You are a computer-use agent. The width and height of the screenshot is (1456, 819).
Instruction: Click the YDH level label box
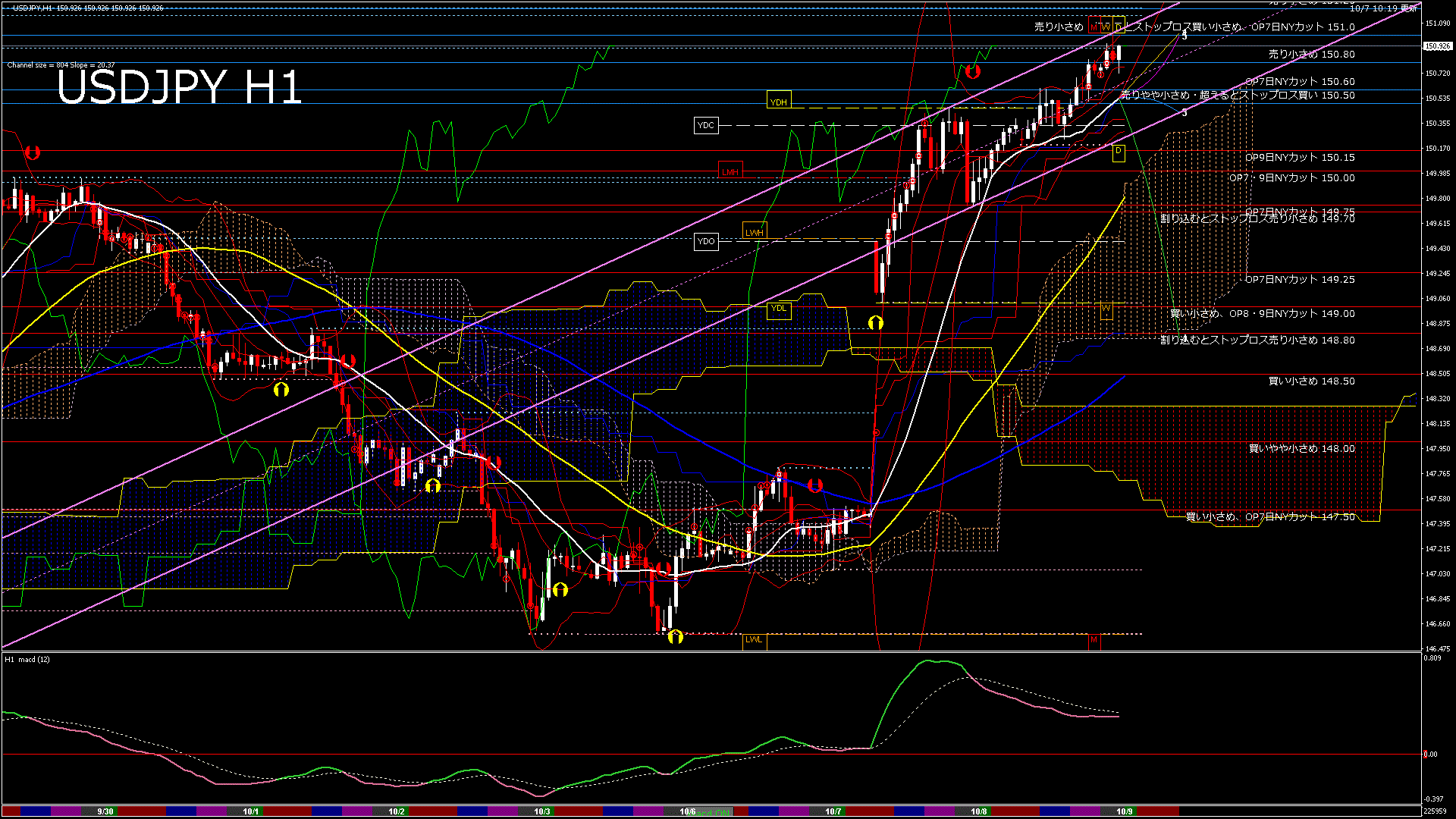coord(779,102)
